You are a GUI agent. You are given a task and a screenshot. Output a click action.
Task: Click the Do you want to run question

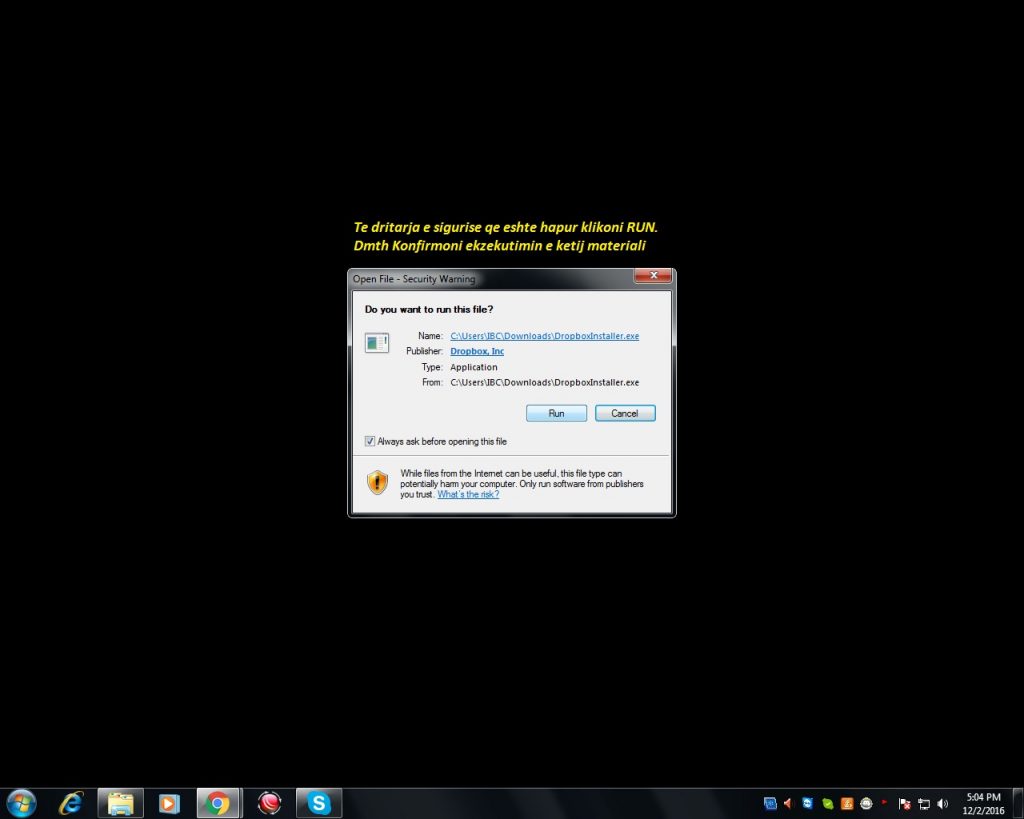[429, 310]
